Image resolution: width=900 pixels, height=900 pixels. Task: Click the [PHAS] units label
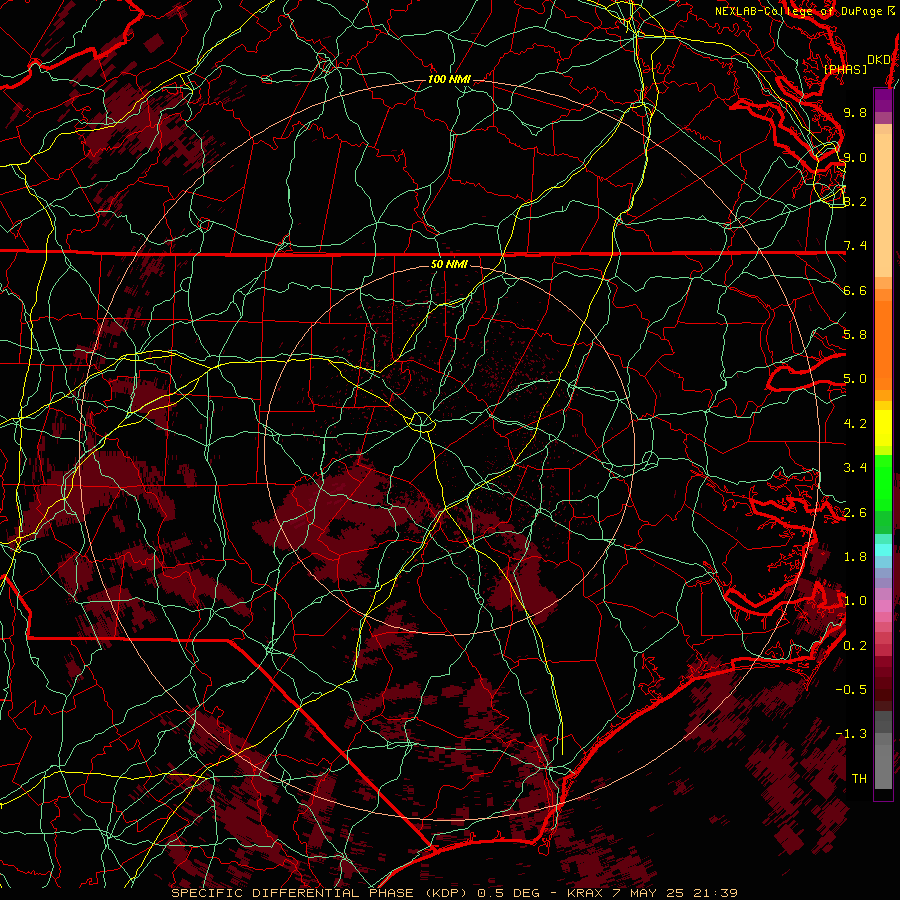[845, 70]
